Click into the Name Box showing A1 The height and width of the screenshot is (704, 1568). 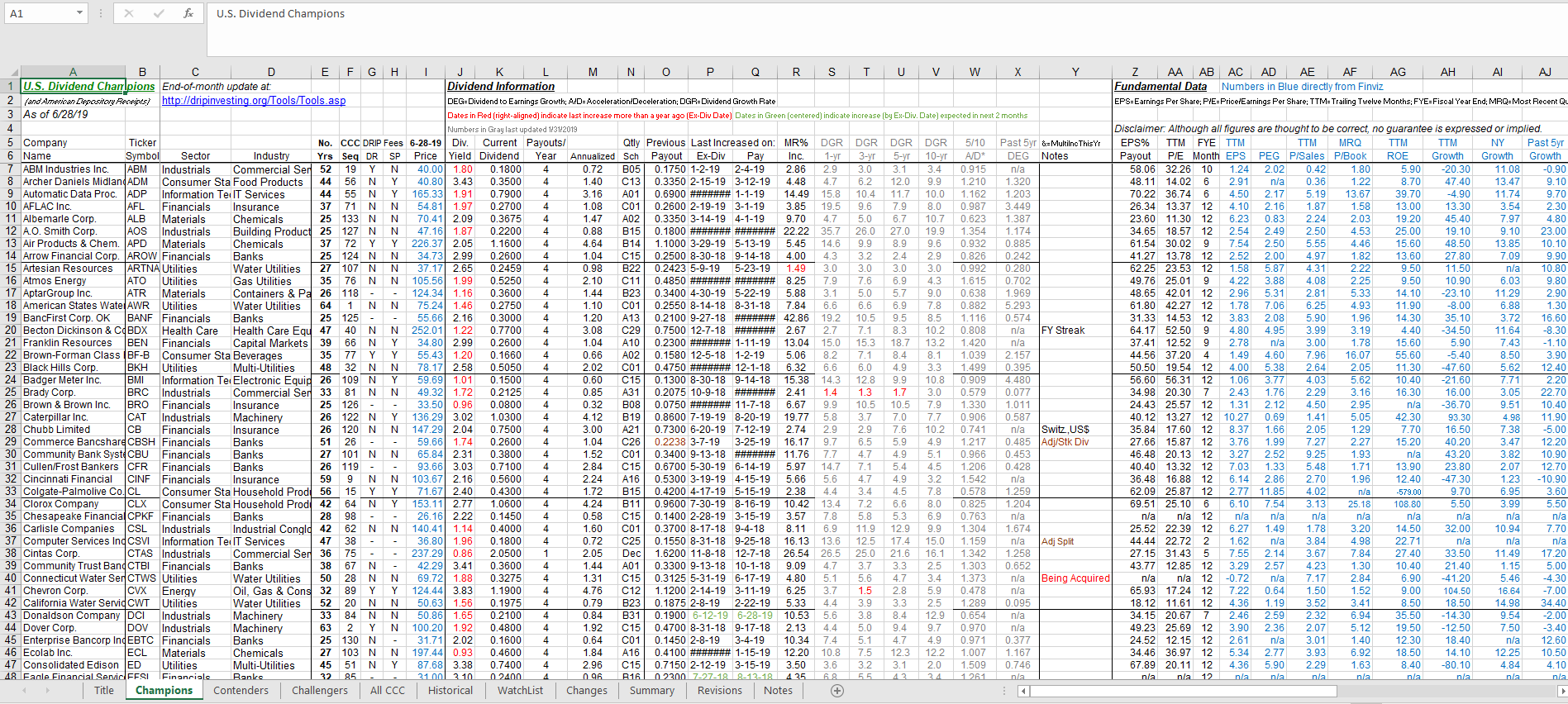(x=39, y=13)
